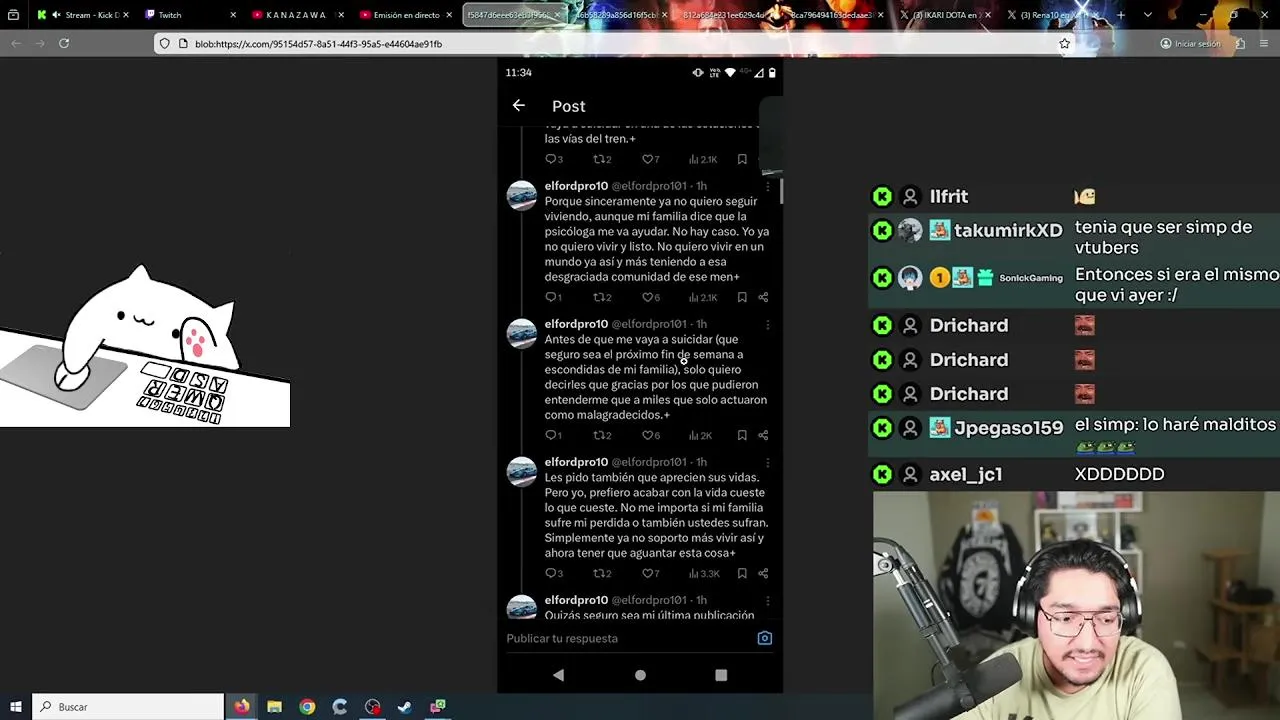1280x720 pixels.
Task: Open Steam from the taskbar
Action: click(x=404, y=707)
